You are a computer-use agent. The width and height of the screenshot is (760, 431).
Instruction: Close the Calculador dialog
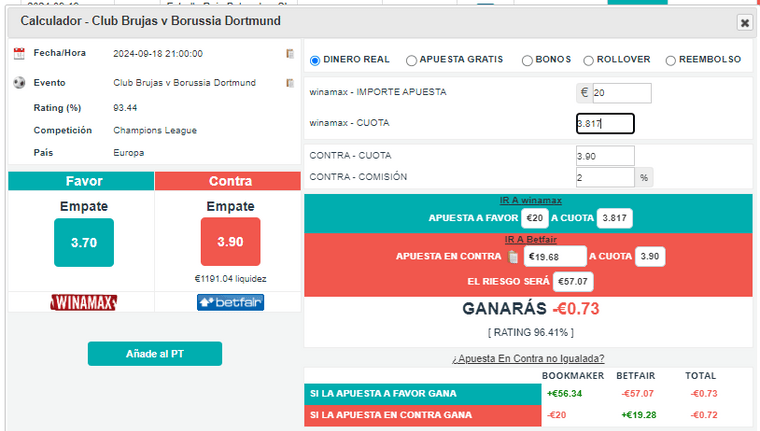[744, 22]
